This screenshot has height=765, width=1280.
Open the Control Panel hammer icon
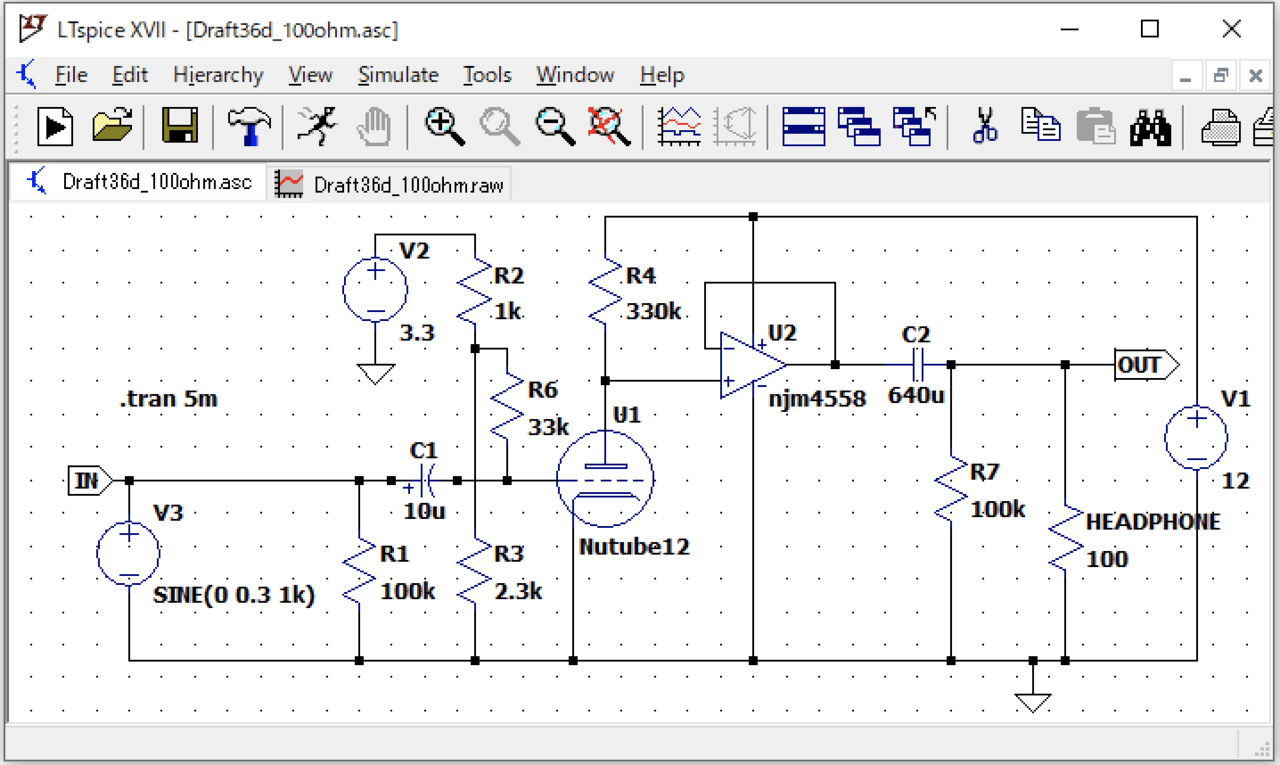pos(248,126)
